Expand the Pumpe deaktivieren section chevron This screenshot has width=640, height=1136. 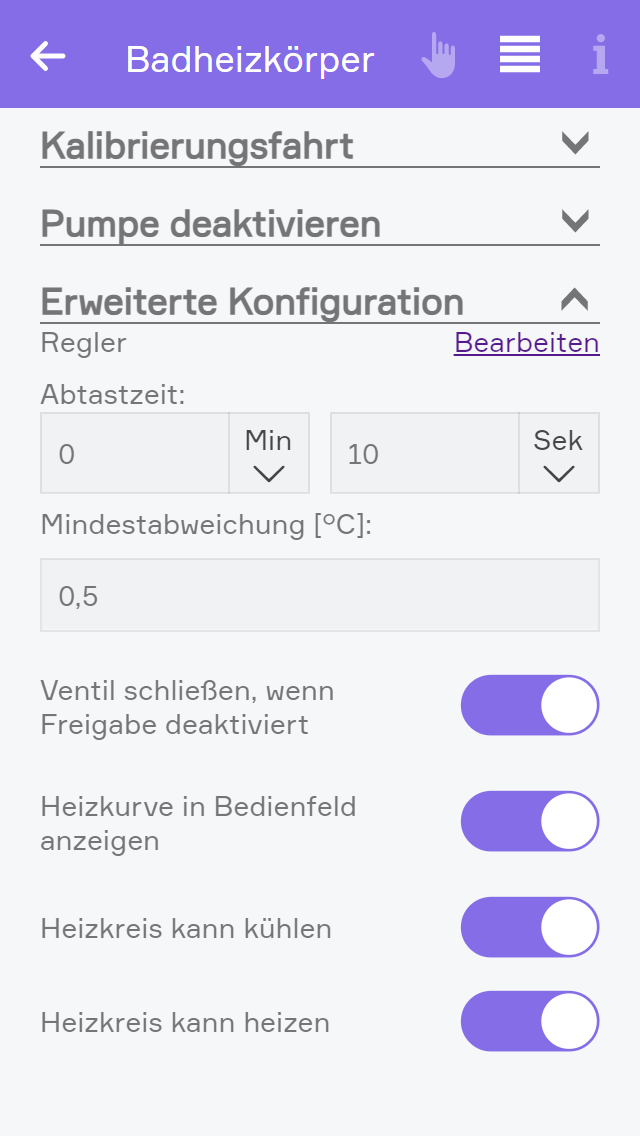[575, 220]
